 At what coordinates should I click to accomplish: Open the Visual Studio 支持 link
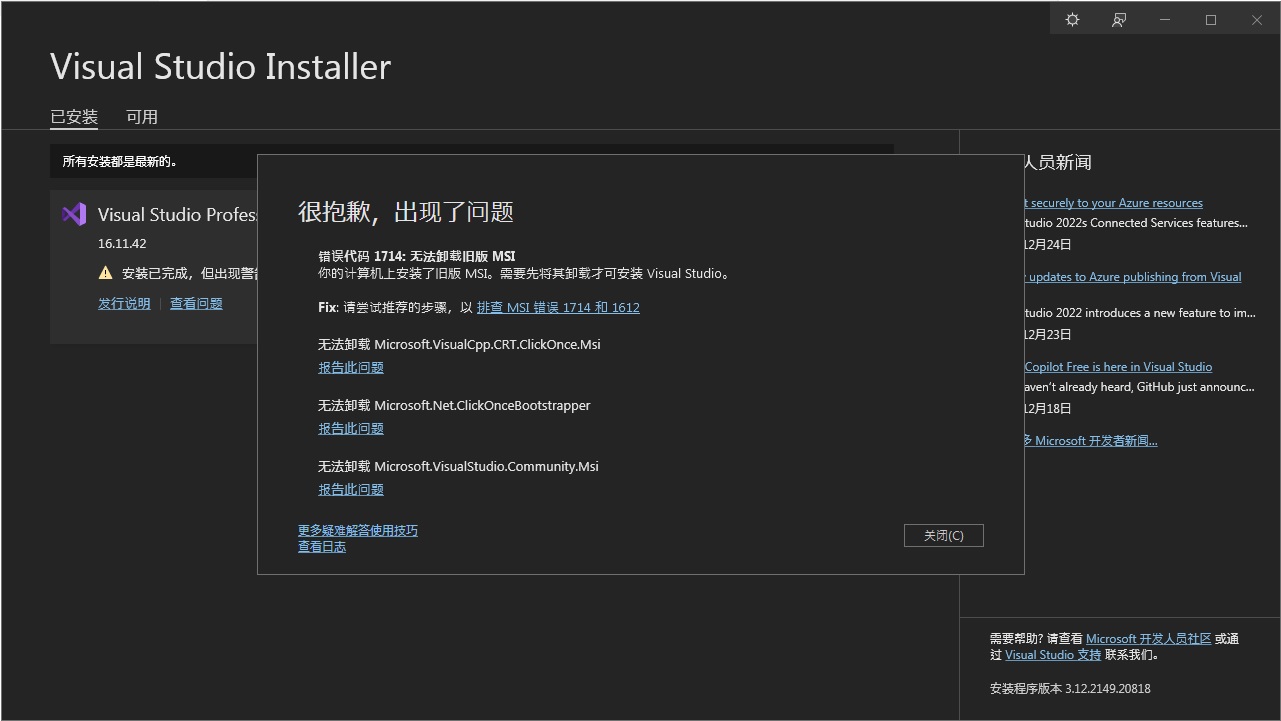point(1052,654)
